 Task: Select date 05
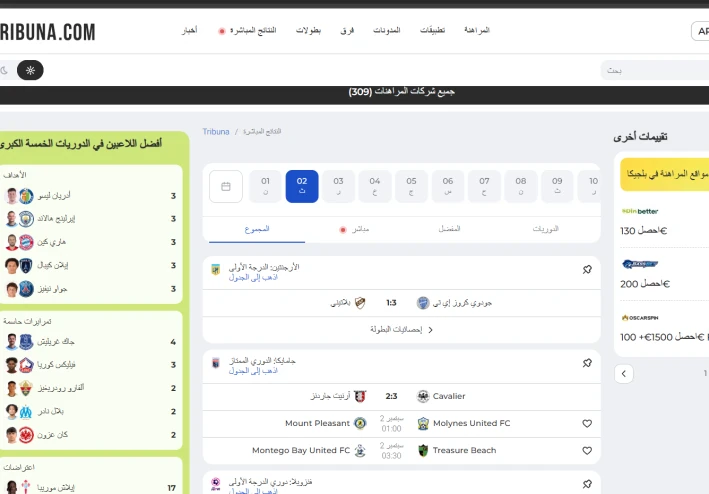[411, 186]
